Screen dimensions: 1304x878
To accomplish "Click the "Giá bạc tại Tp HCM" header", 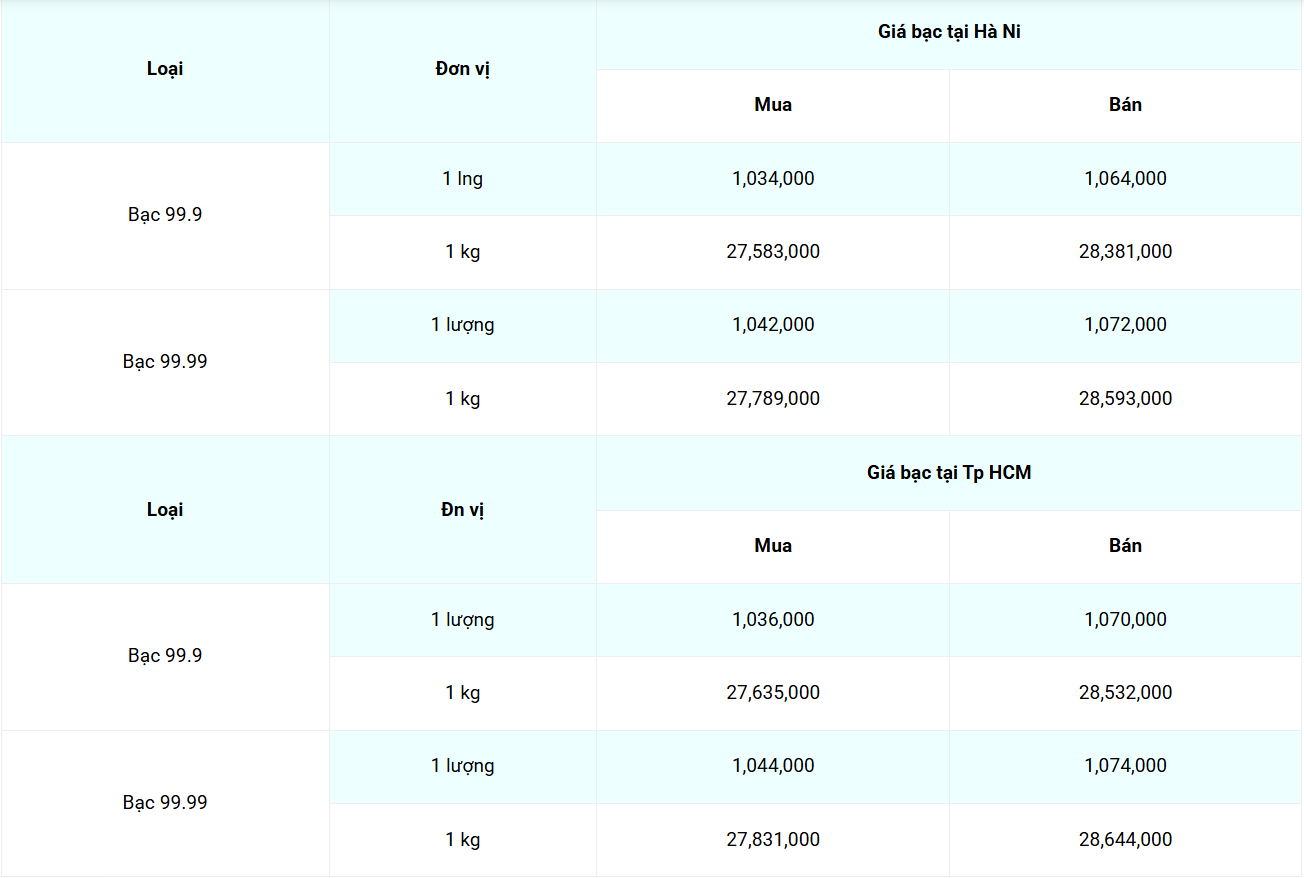I will point(949,473).
